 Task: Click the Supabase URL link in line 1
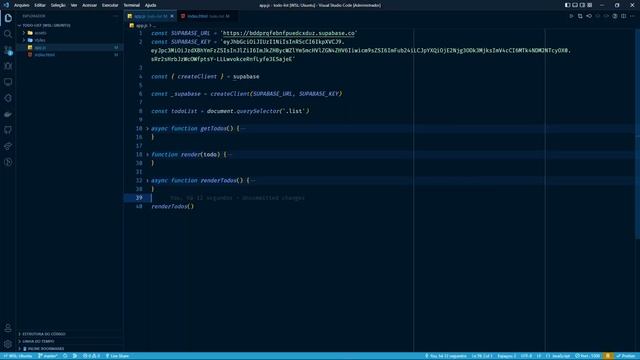[x=289, y=33]
